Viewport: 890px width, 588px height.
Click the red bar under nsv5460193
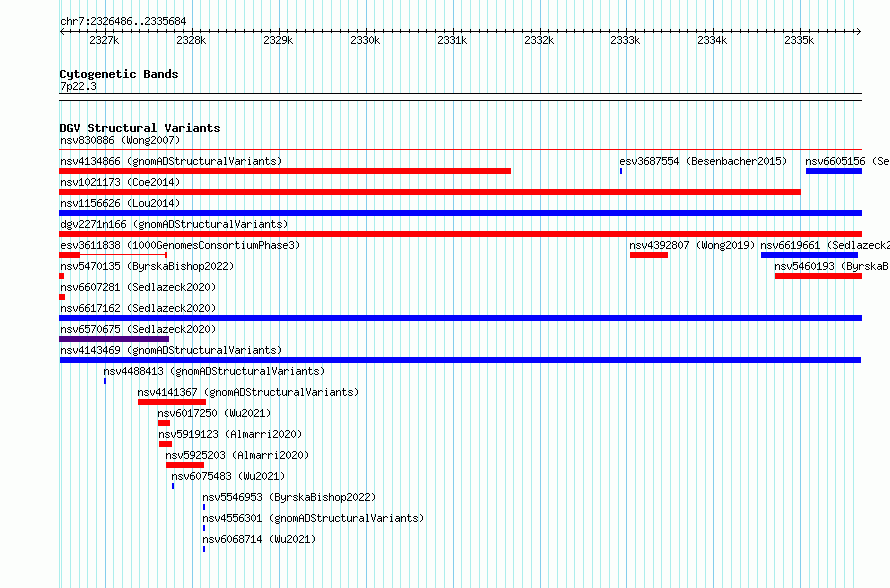pyautogui.click(x=818, y=276)
